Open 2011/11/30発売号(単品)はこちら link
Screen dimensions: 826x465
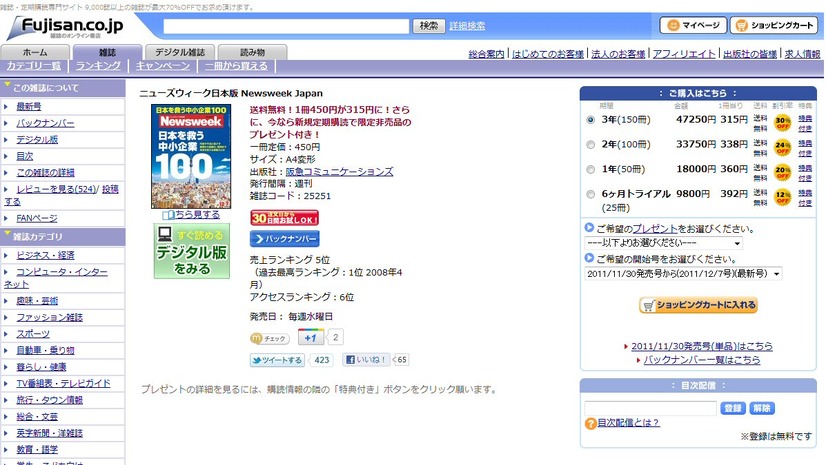tap(702, 346)
